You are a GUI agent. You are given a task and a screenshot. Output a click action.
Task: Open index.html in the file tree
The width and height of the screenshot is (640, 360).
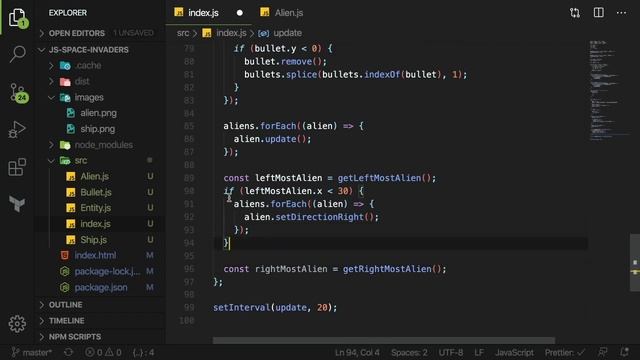tap(95, 256)
